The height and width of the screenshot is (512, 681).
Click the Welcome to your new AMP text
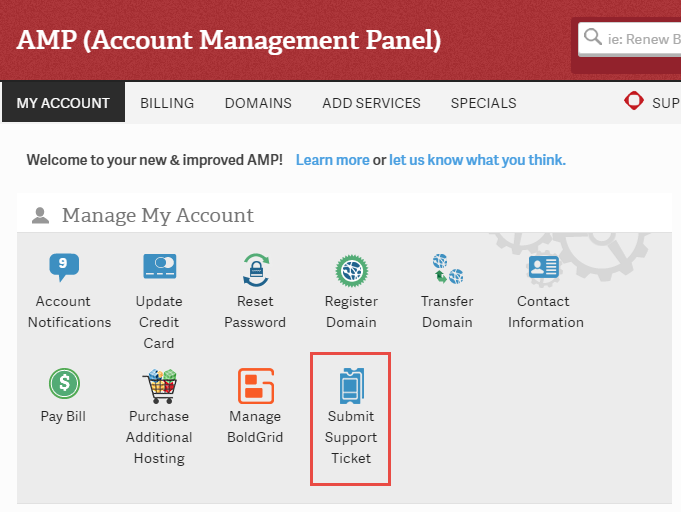click(x=155, y=160)
